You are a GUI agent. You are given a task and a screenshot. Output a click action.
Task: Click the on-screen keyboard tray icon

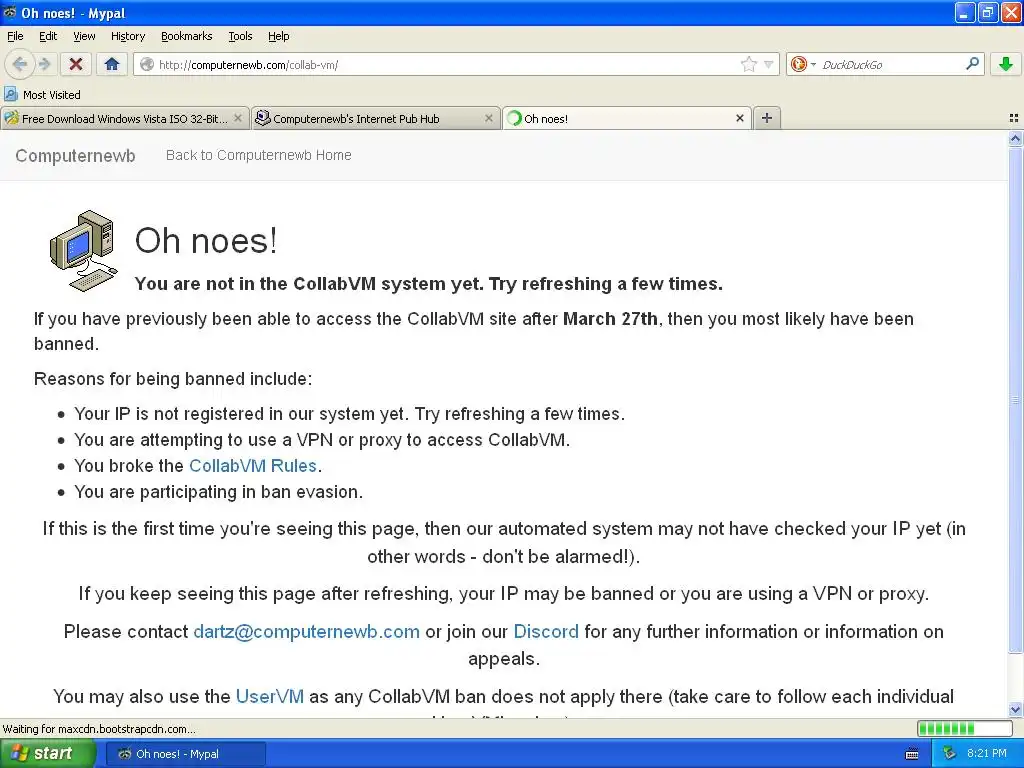912,754
